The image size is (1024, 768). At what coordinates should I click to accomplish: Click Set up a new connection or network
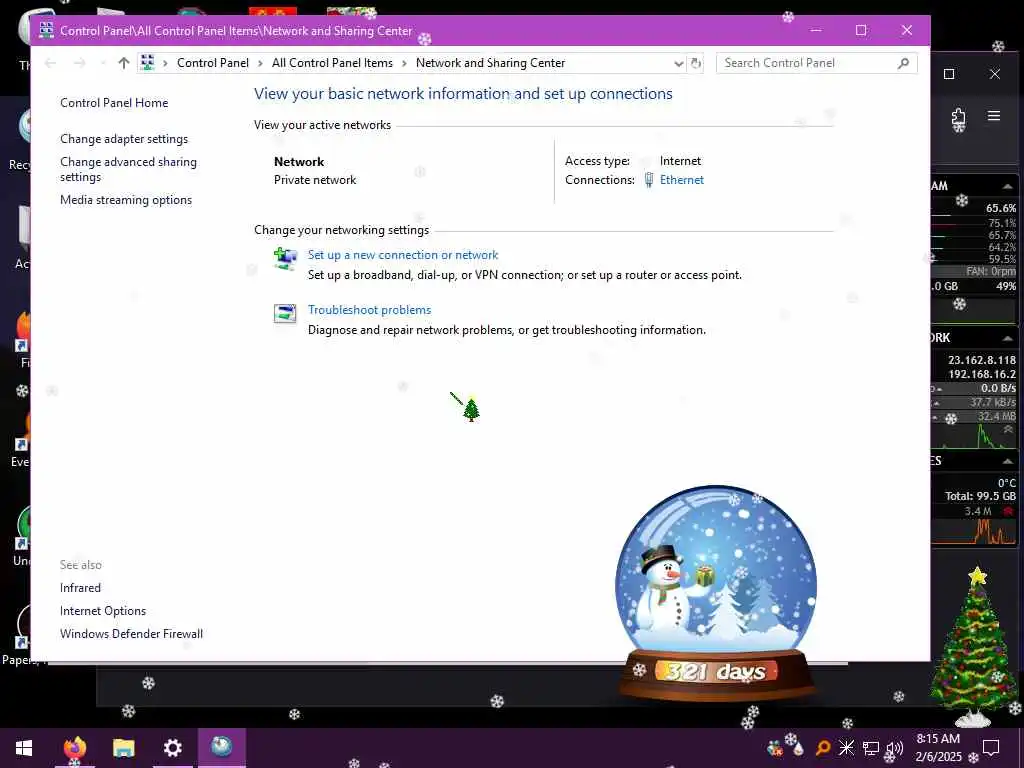(x=403, y=255)
